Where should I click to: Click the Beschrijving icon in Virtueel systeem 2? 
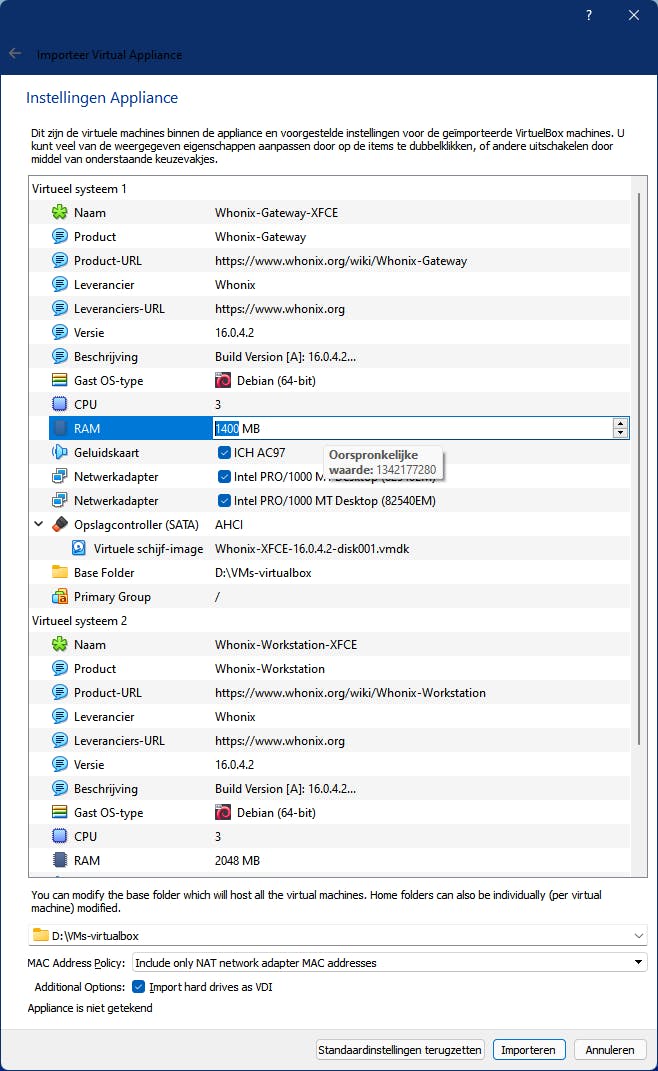tap(60, 788)
